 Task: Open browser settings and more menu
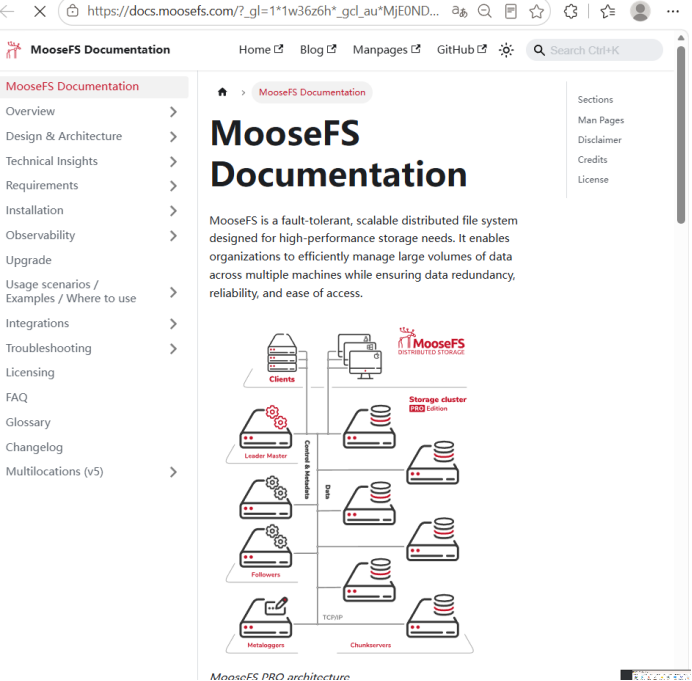tap(673, 11)
